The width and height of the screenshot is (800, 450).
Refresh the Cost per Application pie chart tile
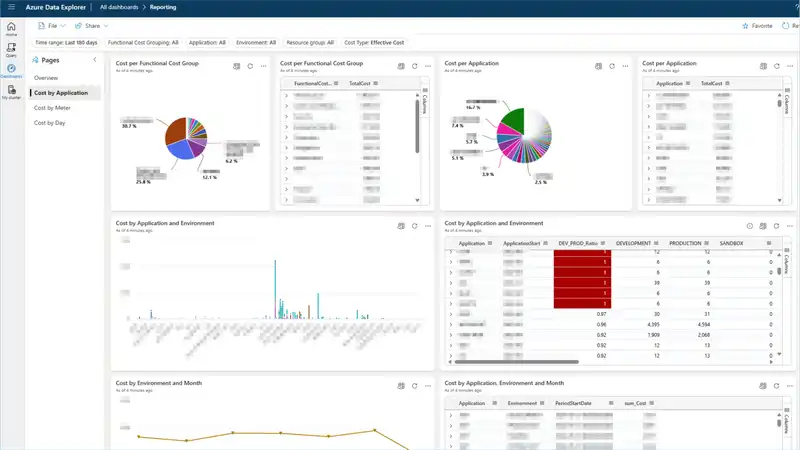[610, 66]
